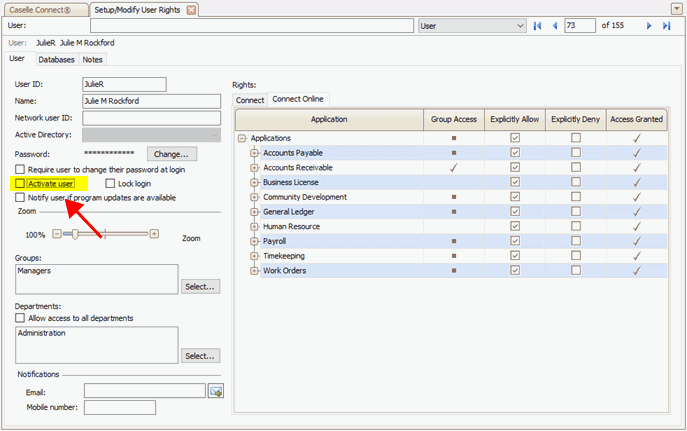Expand the Work Orders node
Image resolution: width=687 pixels, height=431 pixels.
254,271
